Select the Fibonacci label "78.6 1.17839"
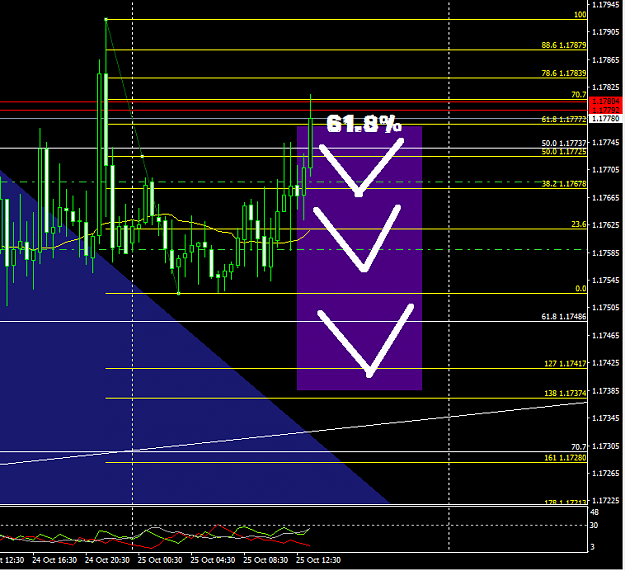The image size is (625, 571). 564,73
